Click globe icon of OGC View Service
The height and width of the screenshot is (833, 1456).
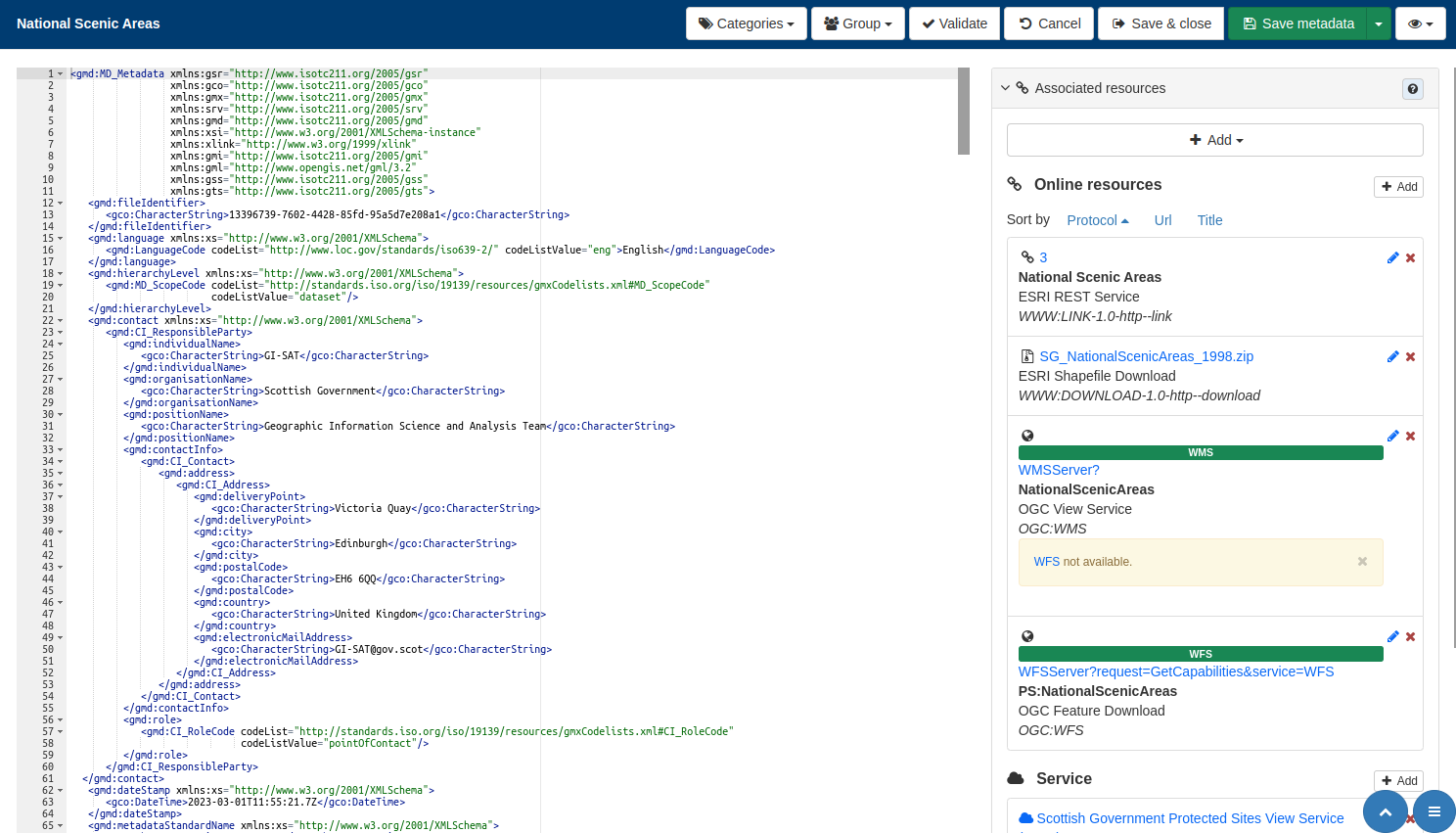(1027, 436)
